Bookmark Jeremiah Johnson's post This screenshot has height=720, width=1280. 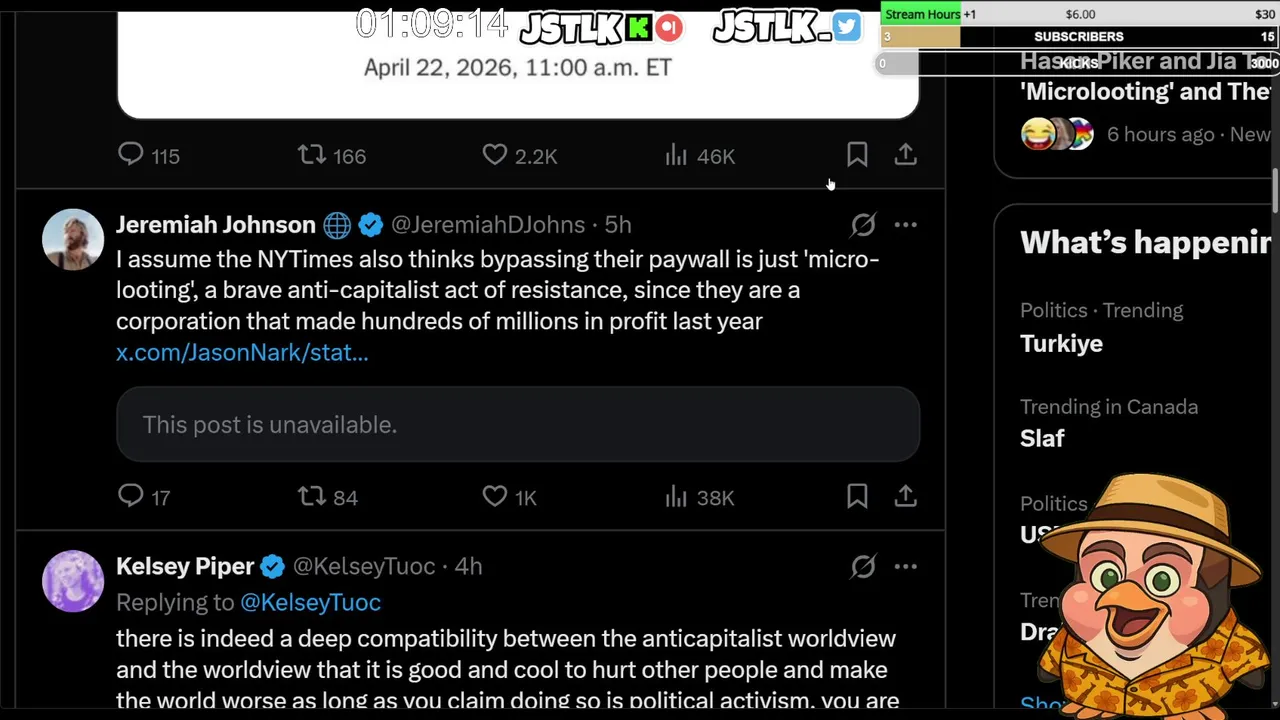pyautogui.click(x=857, y=496)
